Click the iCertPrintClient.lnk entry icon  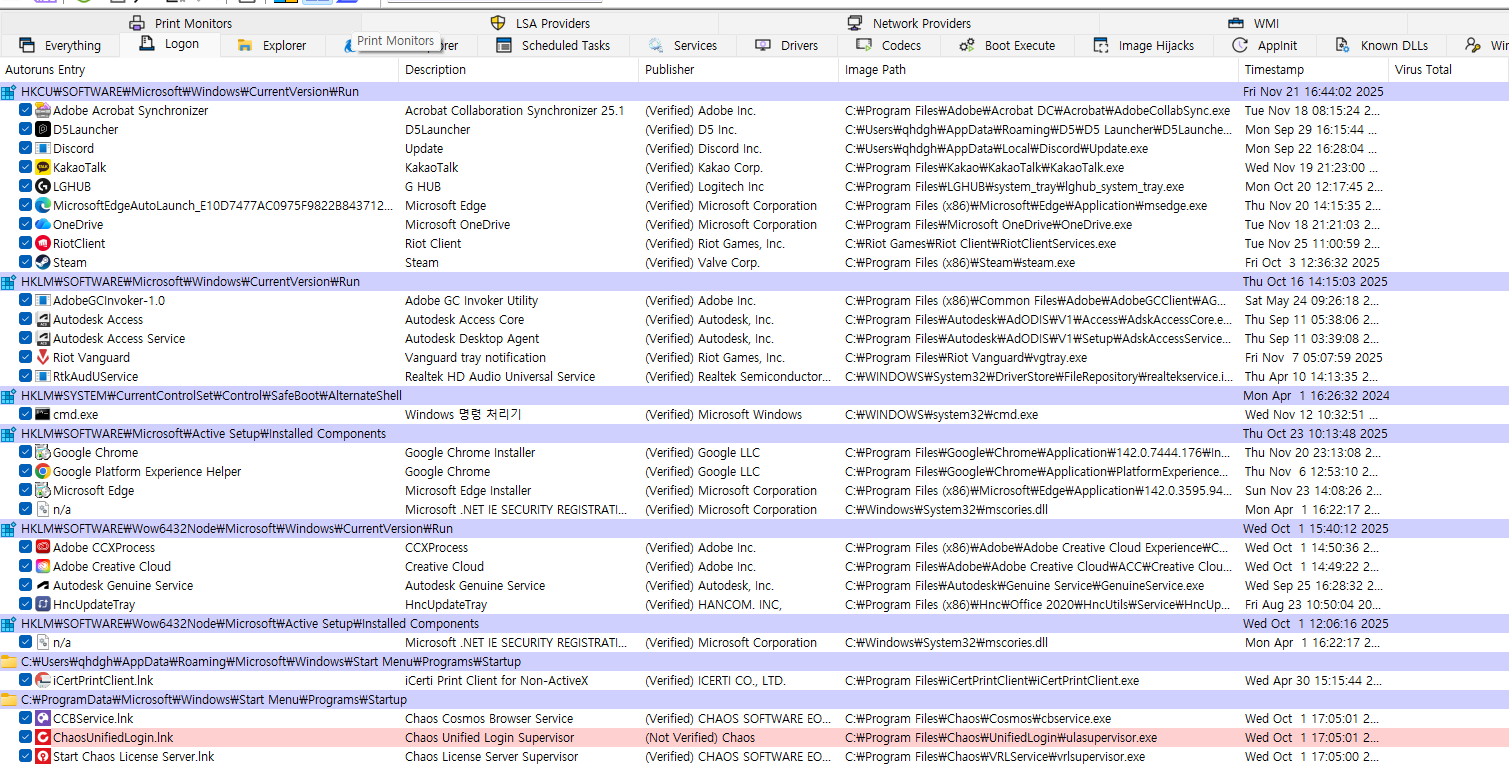[43, 680]
